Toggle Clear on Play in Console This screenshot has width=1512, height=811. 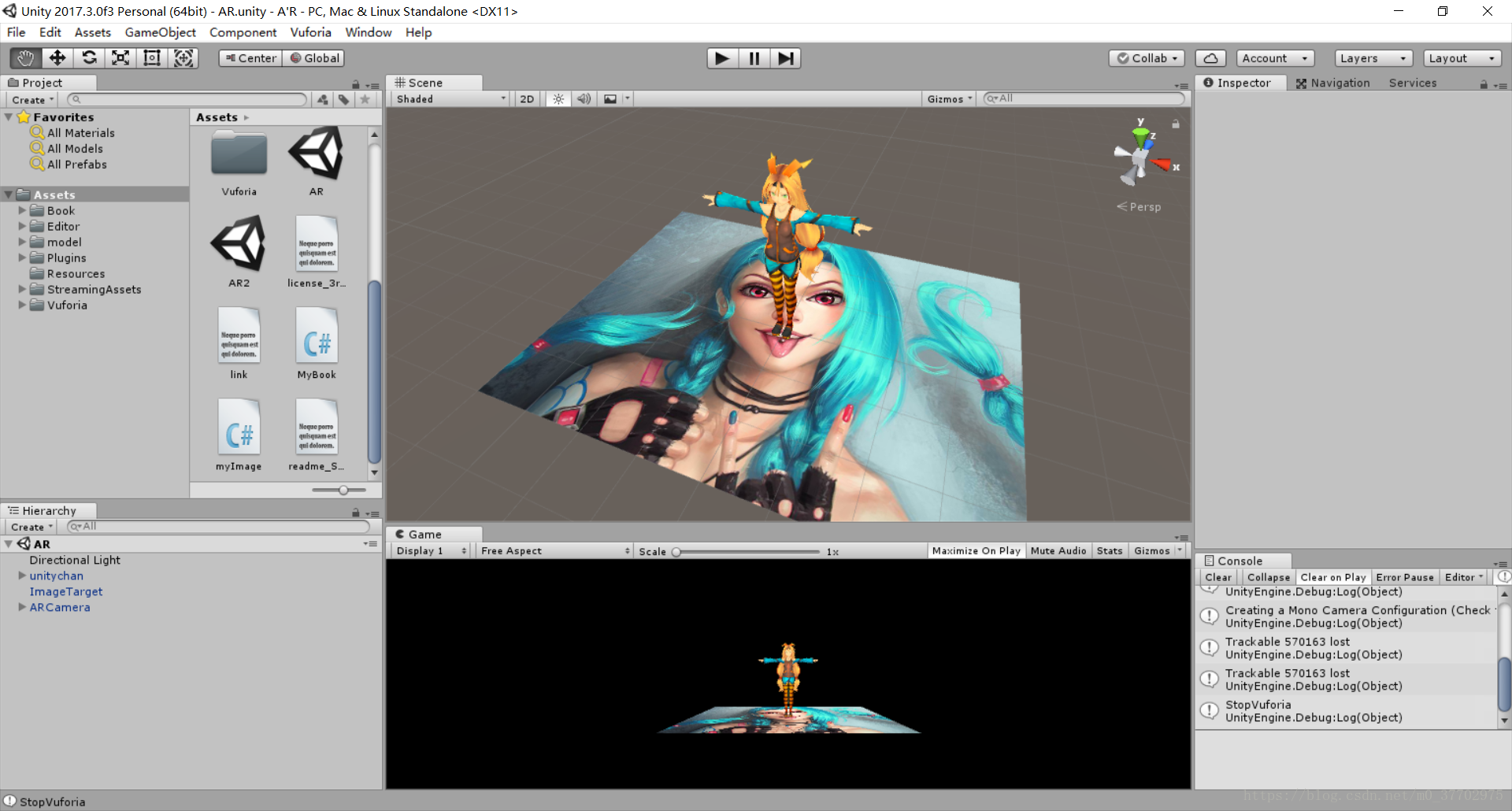click(1333, 577)
